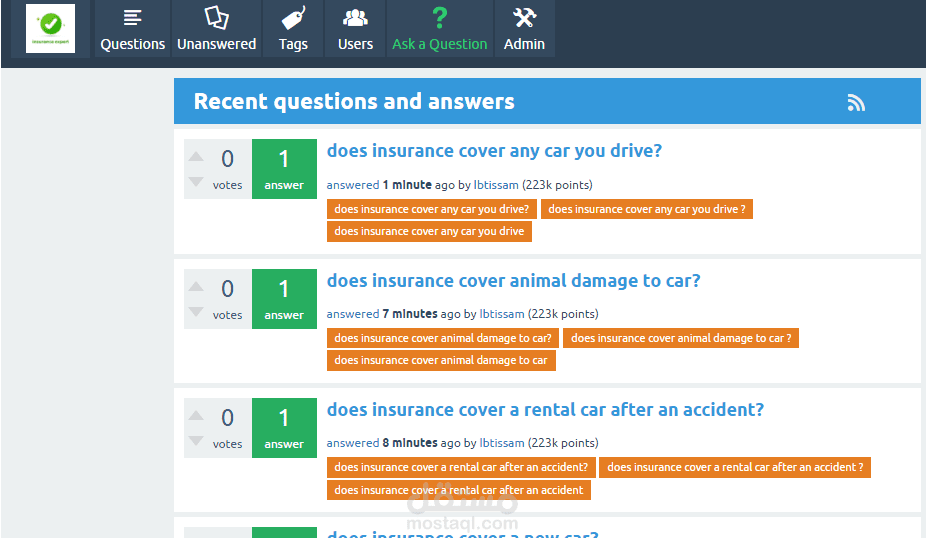
Task: Upvote the animal damage to car question
Action: [196, 286]
